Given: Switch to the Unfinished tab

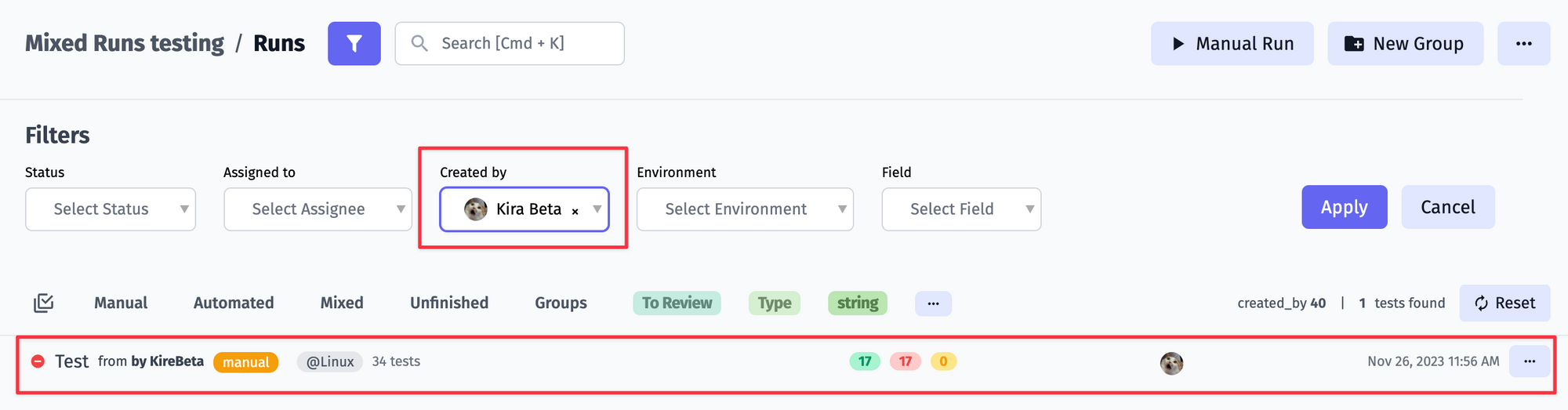Looking at the screenshot, I should pyautogui.click(x=449, y=303).
